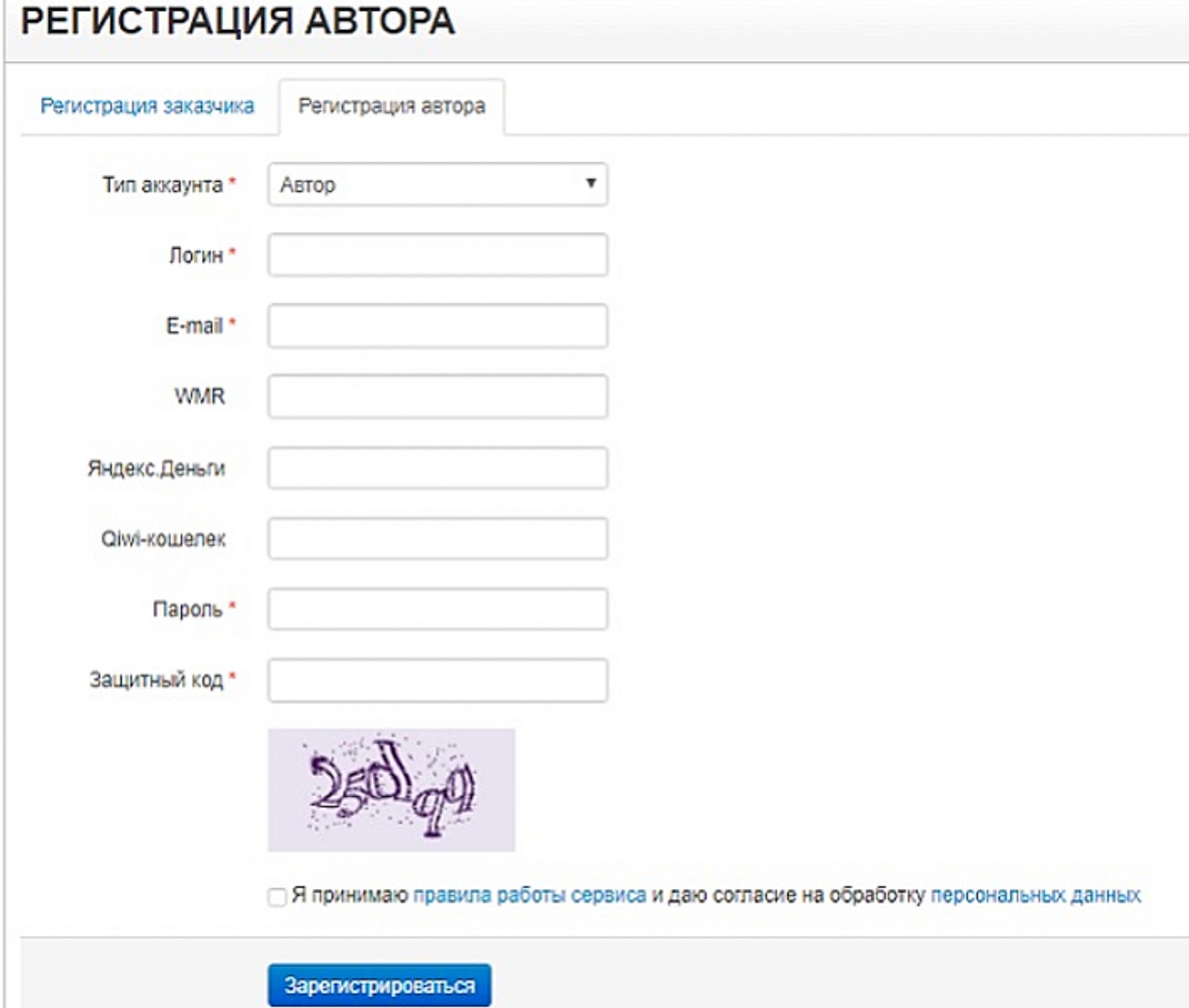Click the Яндекс.Деньги text label
Screen dimensions: 1189x1008
coord(156,468)
